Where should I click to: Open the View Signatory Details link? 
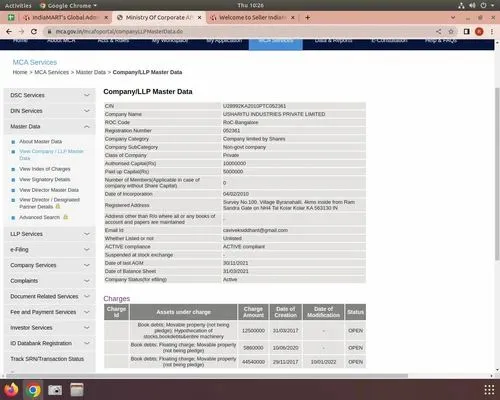[x=45, y=179]
